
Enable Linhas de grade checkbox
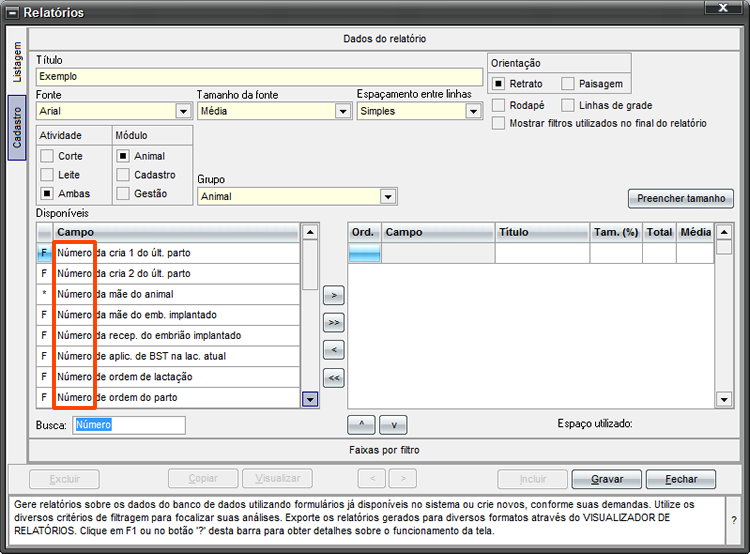pos(568,105)
